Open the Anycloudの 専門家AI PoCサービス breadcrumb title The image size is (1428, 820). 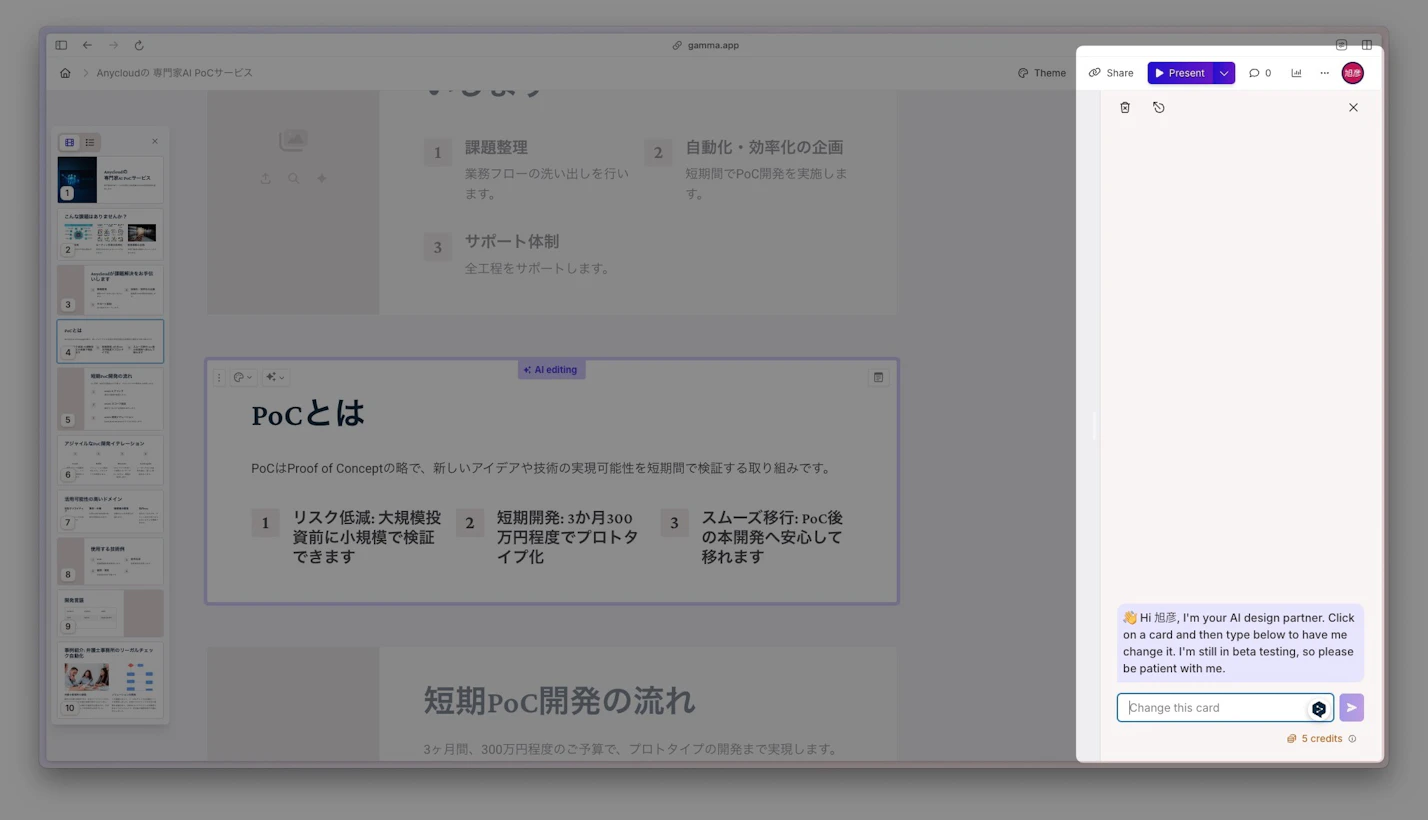175,73
